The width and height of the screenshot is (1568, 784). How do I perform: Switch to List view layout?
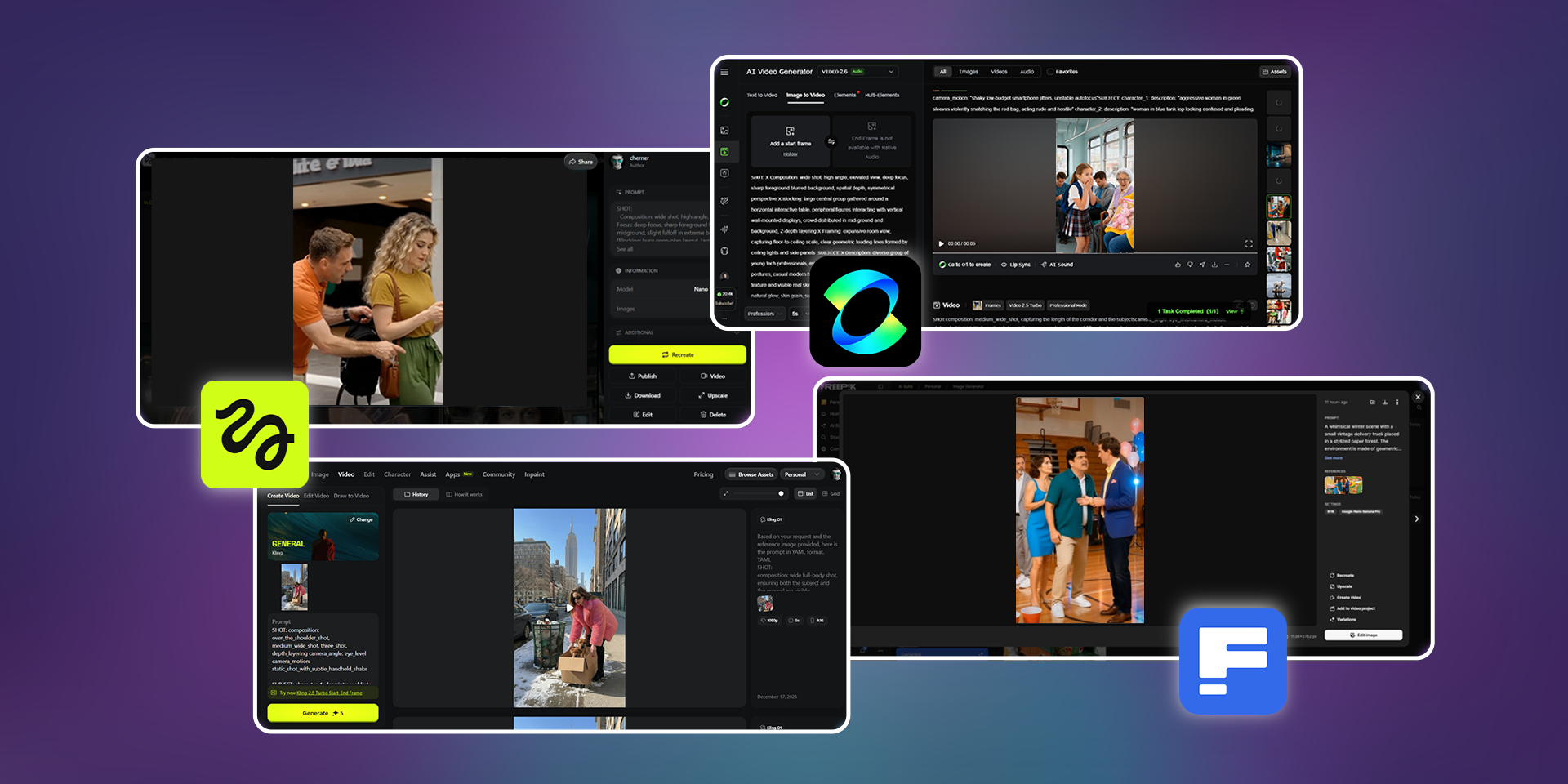[805, 494]
